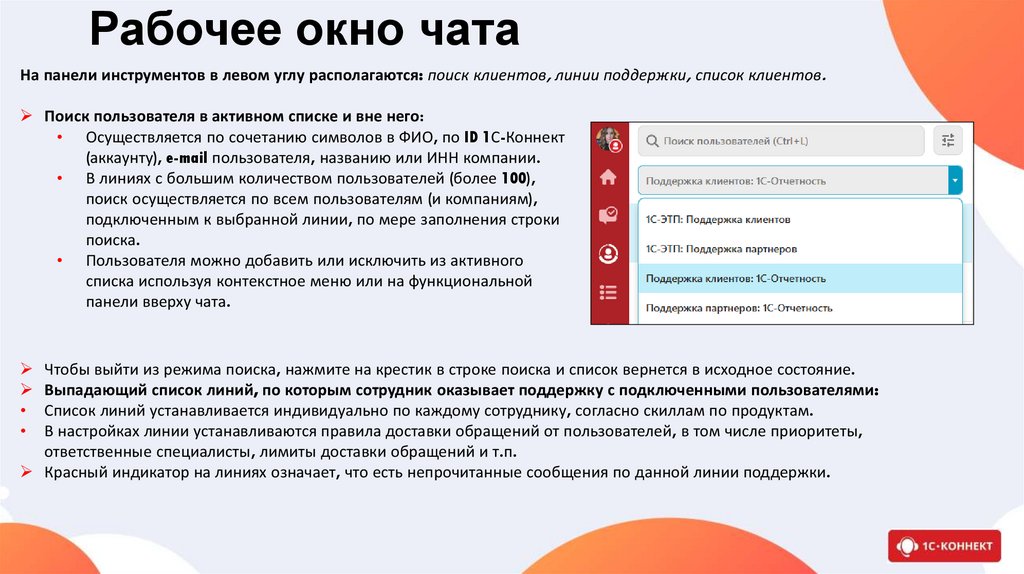This screenshot has height=574, width=1024.
Task: Open the chat with checkmark sidebar icon
Action: (x=608, y=215)
